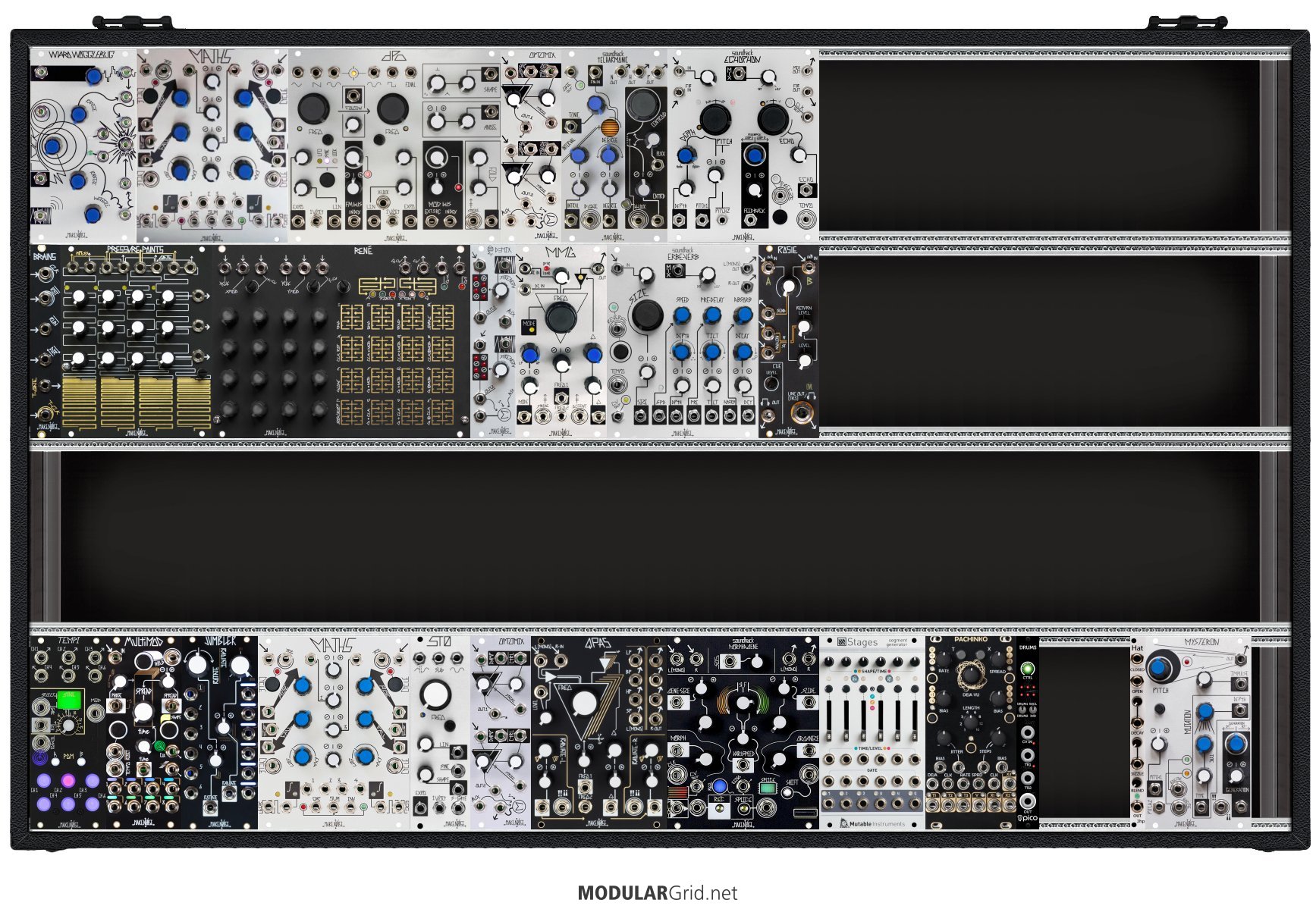1316x909 pixels.
Task: Select the Morphagene module
Action: pos(743,732)
